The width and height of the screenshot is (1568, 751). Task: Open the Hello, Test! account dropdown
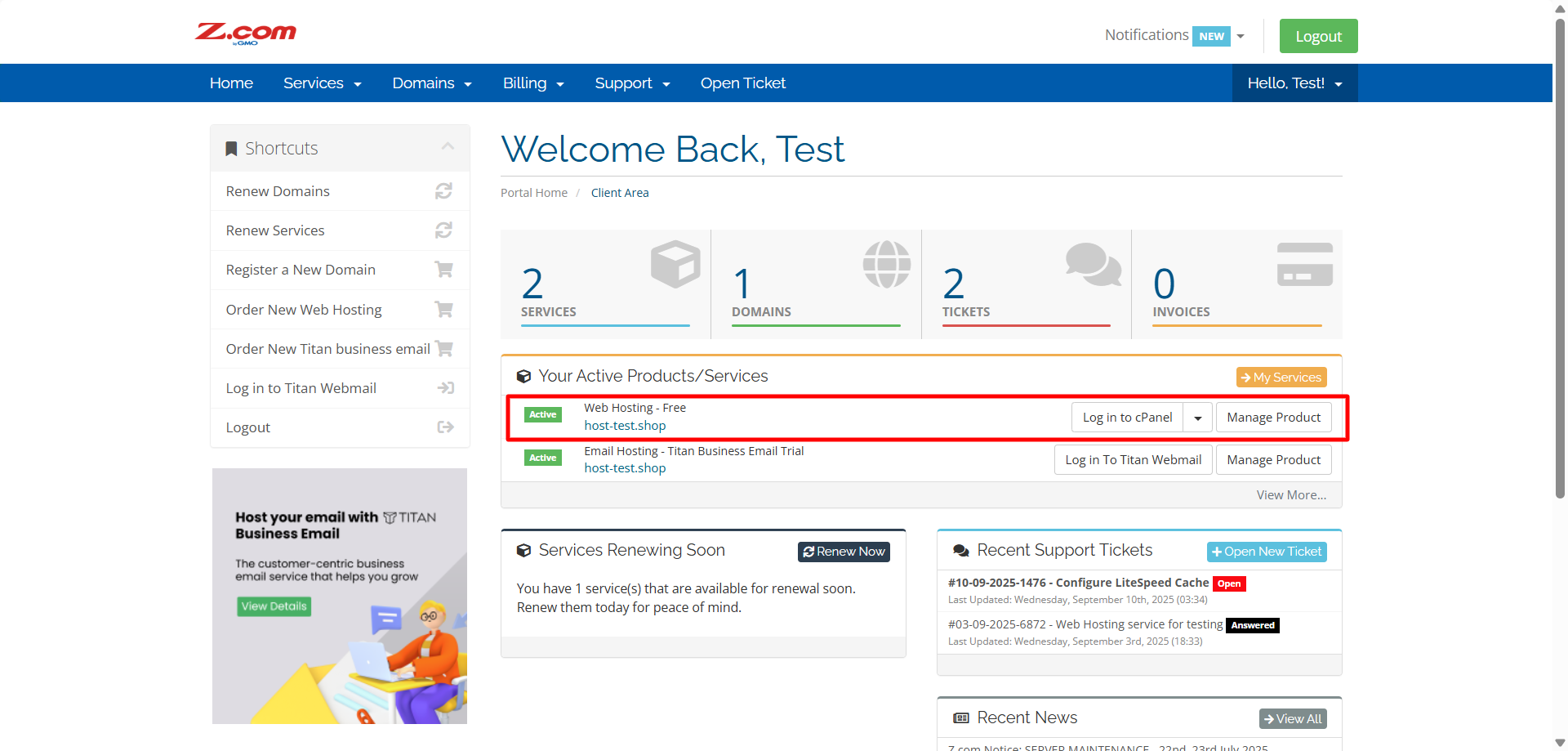pyautogui.click(x=1294, y=83)
